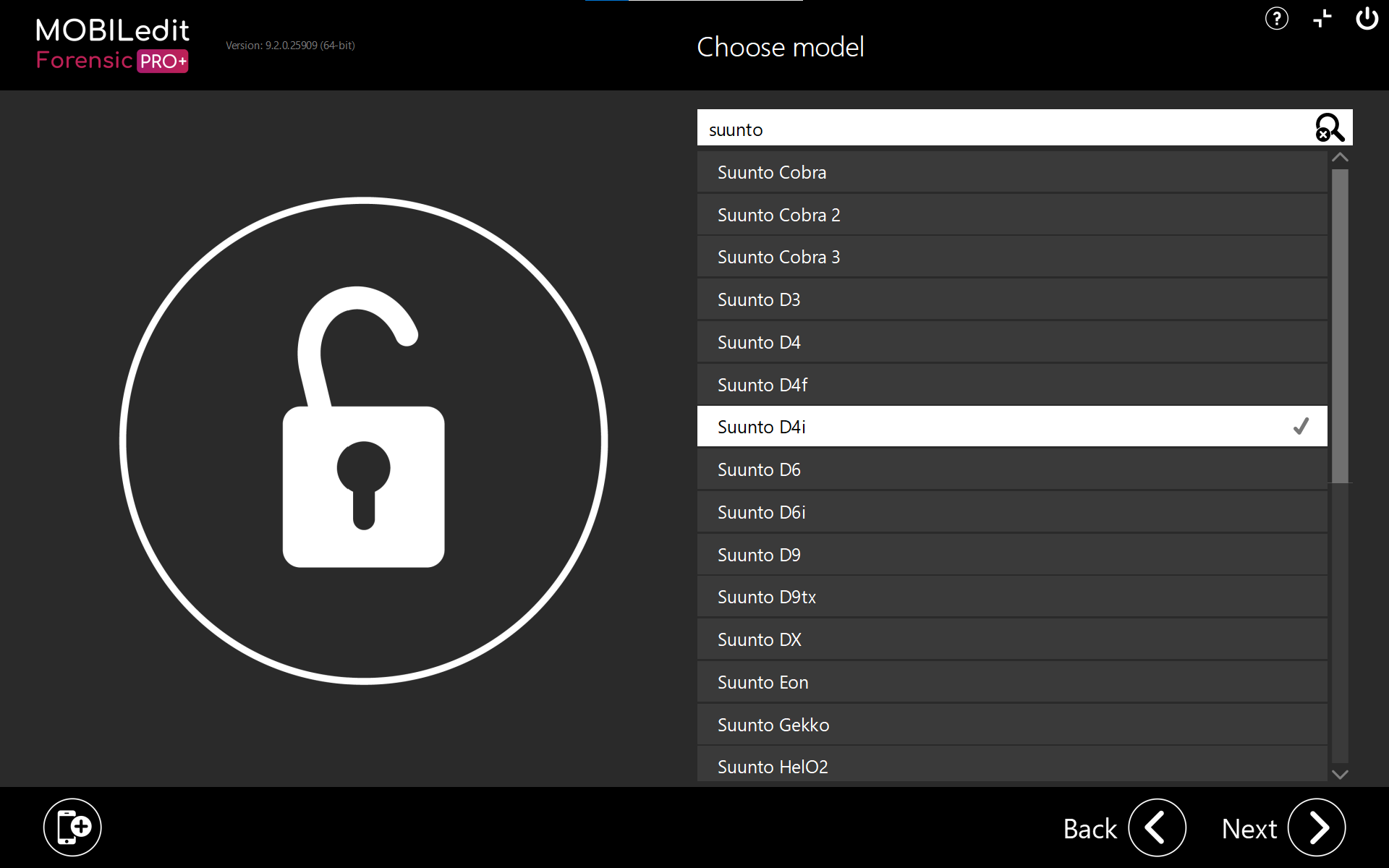Click the Next arrow circle icon
The image size is (1389, 868).
click(1316, 827)
